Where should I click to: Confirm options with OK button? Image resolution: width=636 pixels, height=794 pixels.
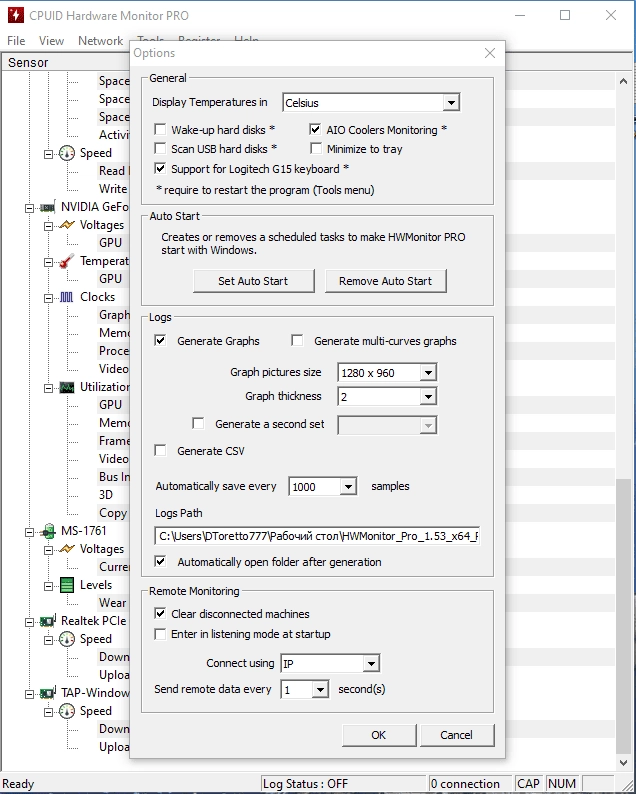pyautogui.click(x=379, y=735)
